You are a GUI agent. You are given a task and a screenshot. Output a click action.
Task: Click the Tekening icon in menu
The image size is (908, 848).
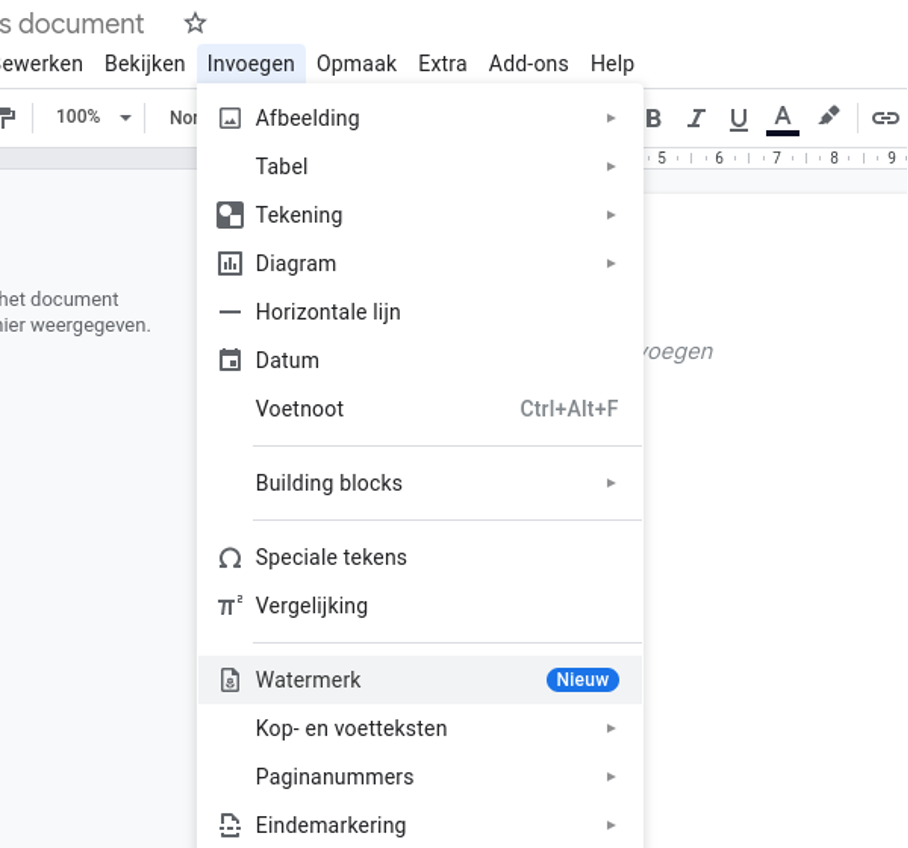point(230,215)
